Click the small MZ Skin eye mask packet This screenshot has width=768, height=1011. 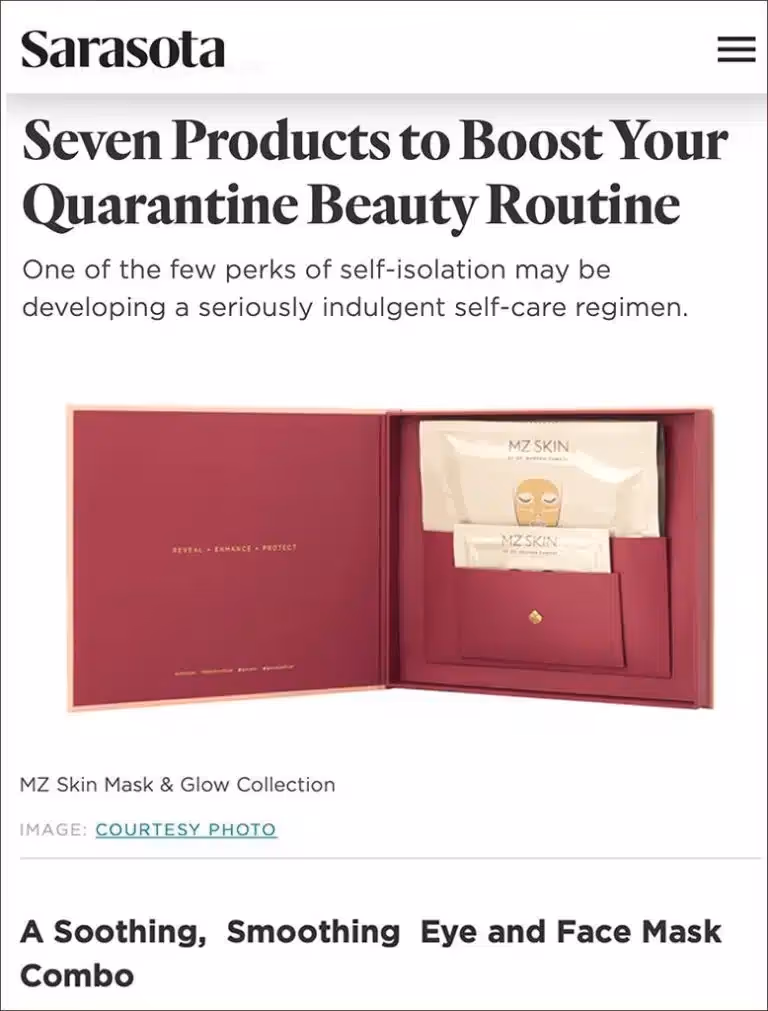[x=532, y=547]
